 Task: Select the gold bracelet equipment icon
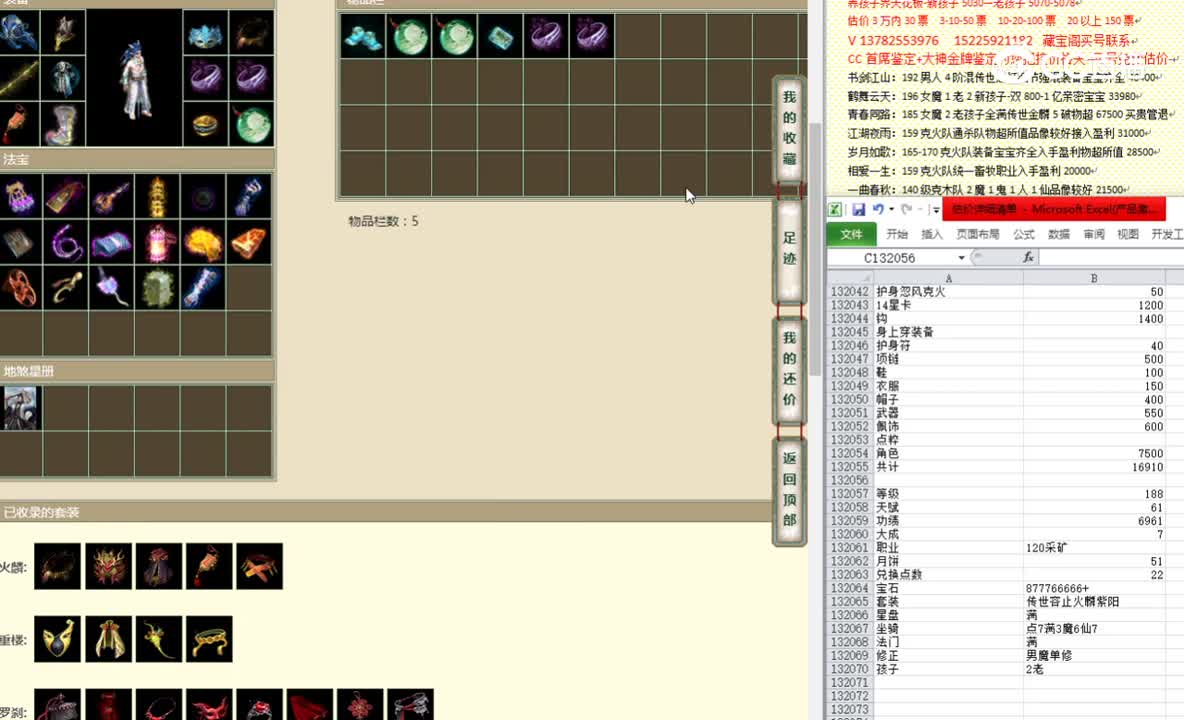pos(205,125)
